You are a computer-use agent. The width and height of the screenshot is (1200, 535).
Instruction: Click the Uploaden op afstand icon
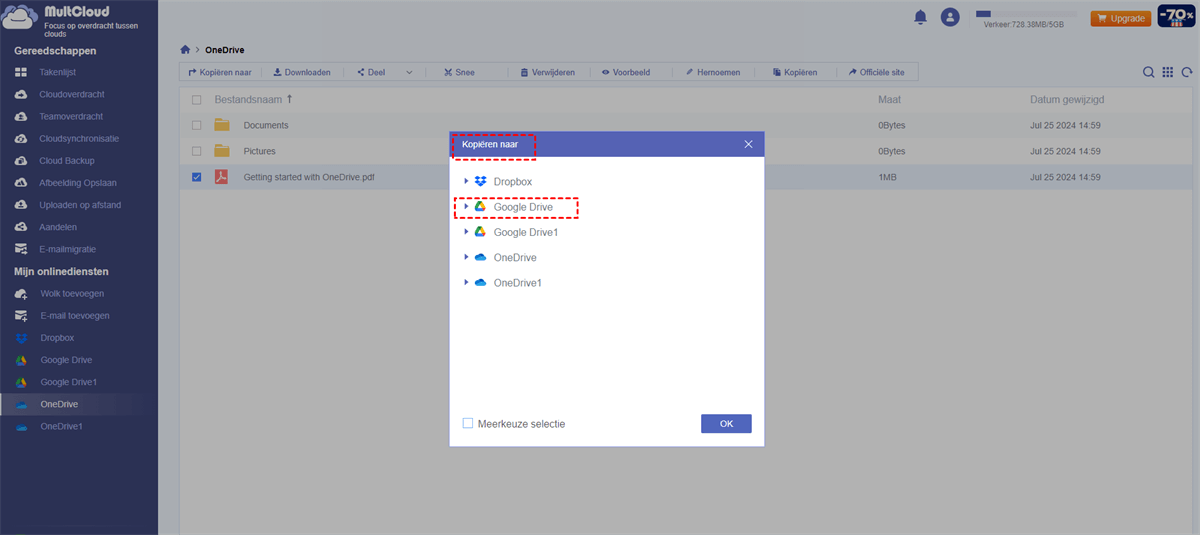pyautogui.click(x=21, y=205)
